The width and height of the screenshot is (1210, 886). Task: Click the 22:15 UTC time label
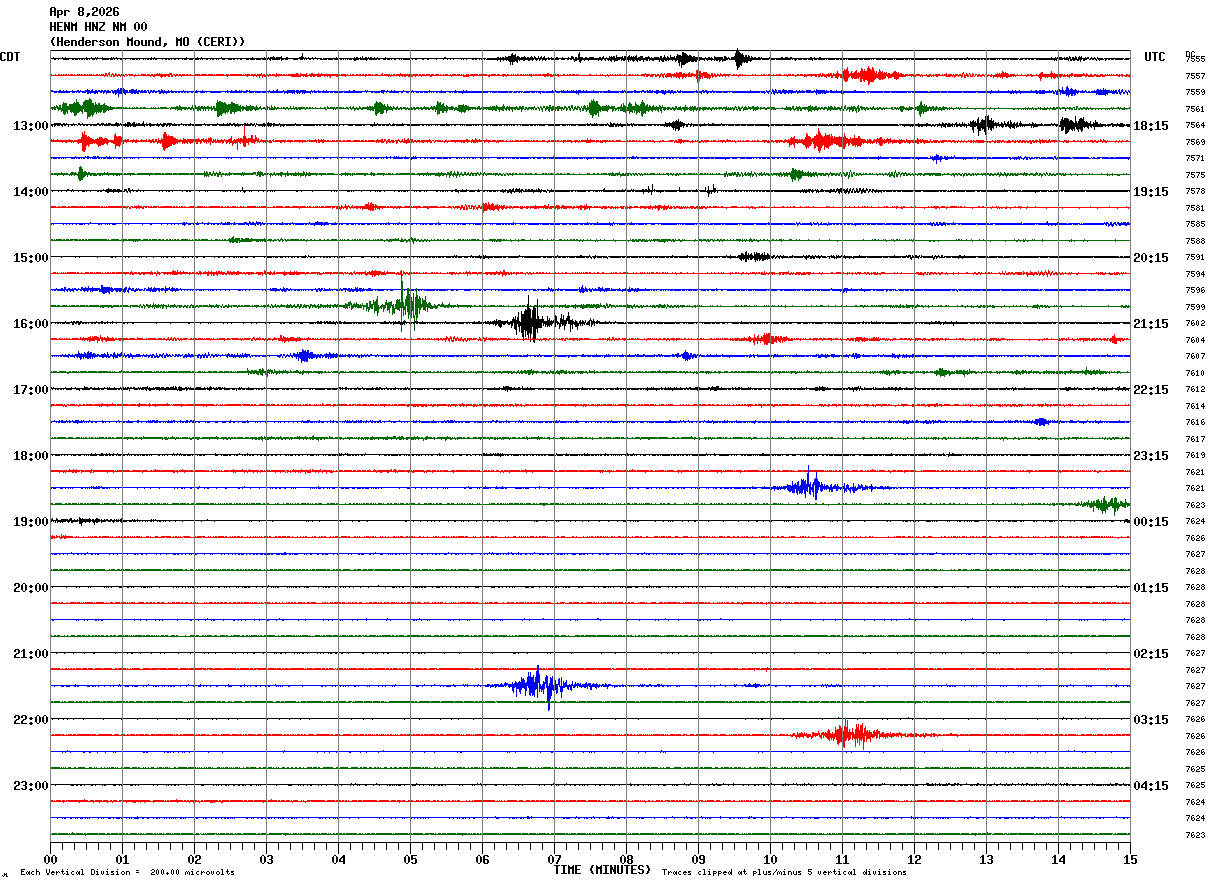[x=1151, y=390]
